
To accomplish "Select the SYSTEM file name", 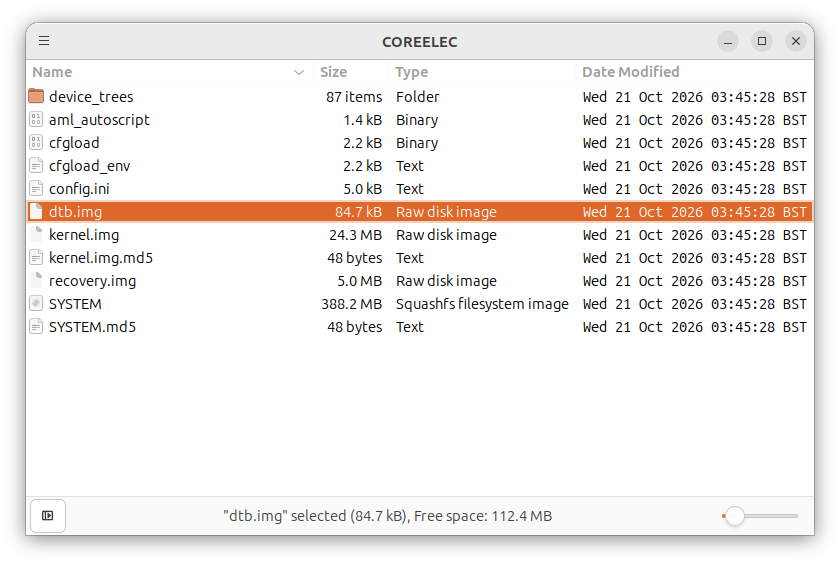I will click(x=75, y=304).
